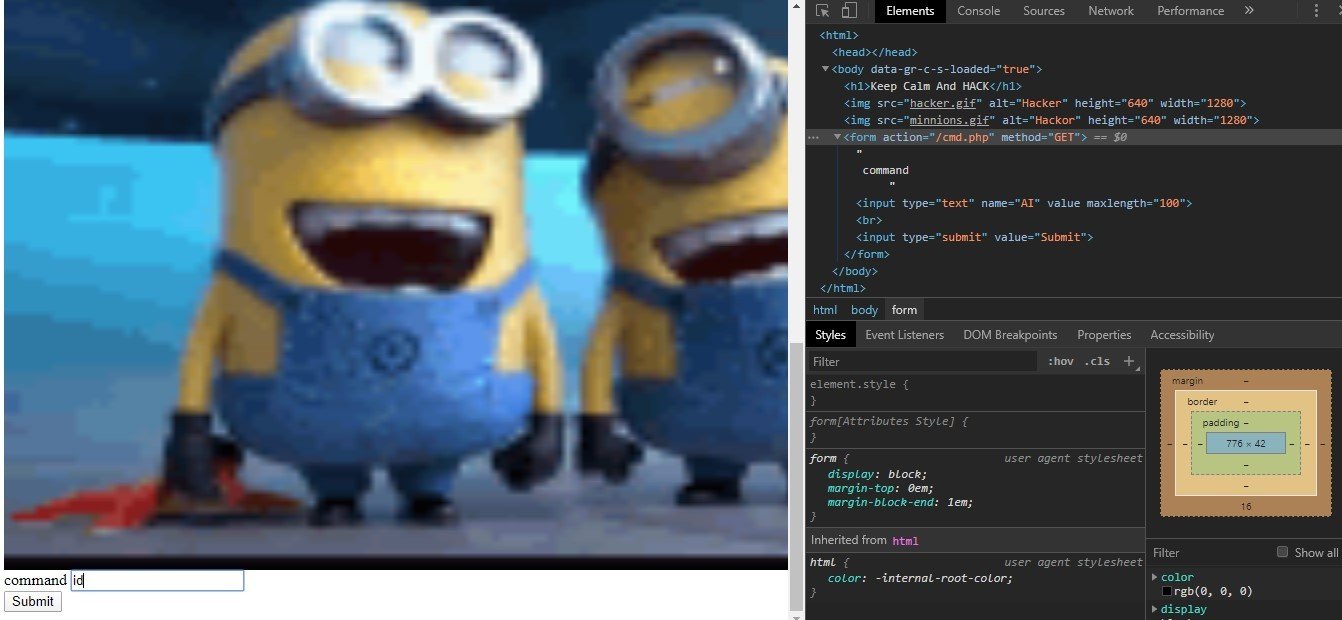Select the command text node
Screen dimensions: 1342x620
click(x=885, y=170)
